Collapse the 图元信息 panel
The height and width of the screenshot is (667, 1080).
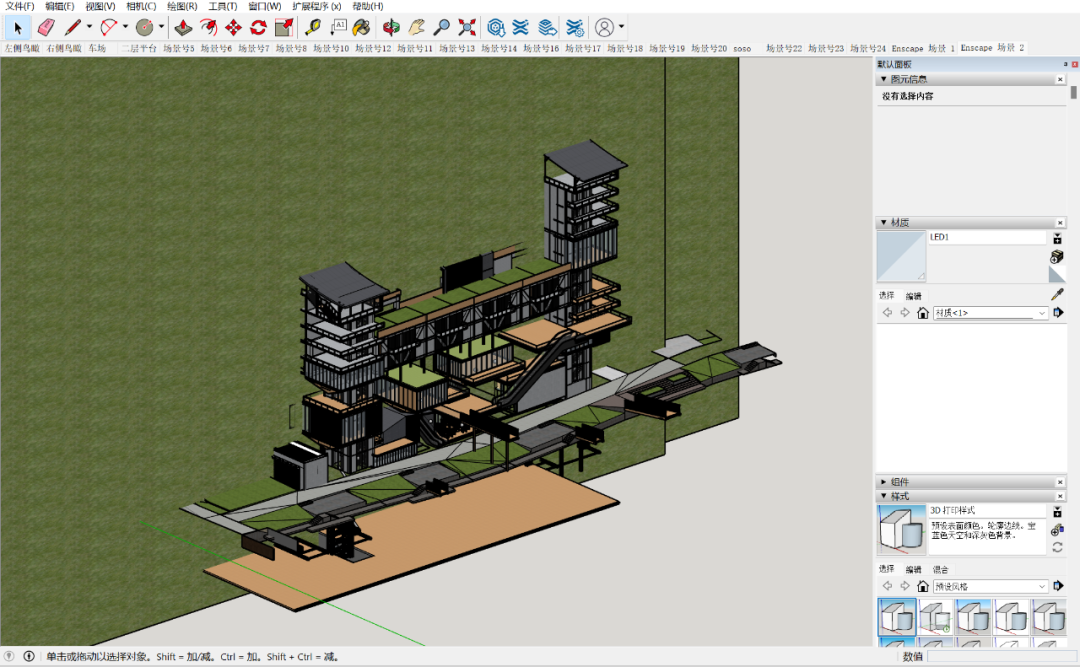(x=884, y=79)
